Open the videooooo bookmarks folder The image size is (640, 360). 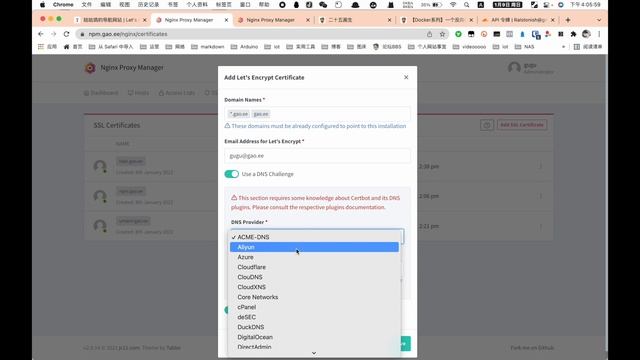(469, 47)
